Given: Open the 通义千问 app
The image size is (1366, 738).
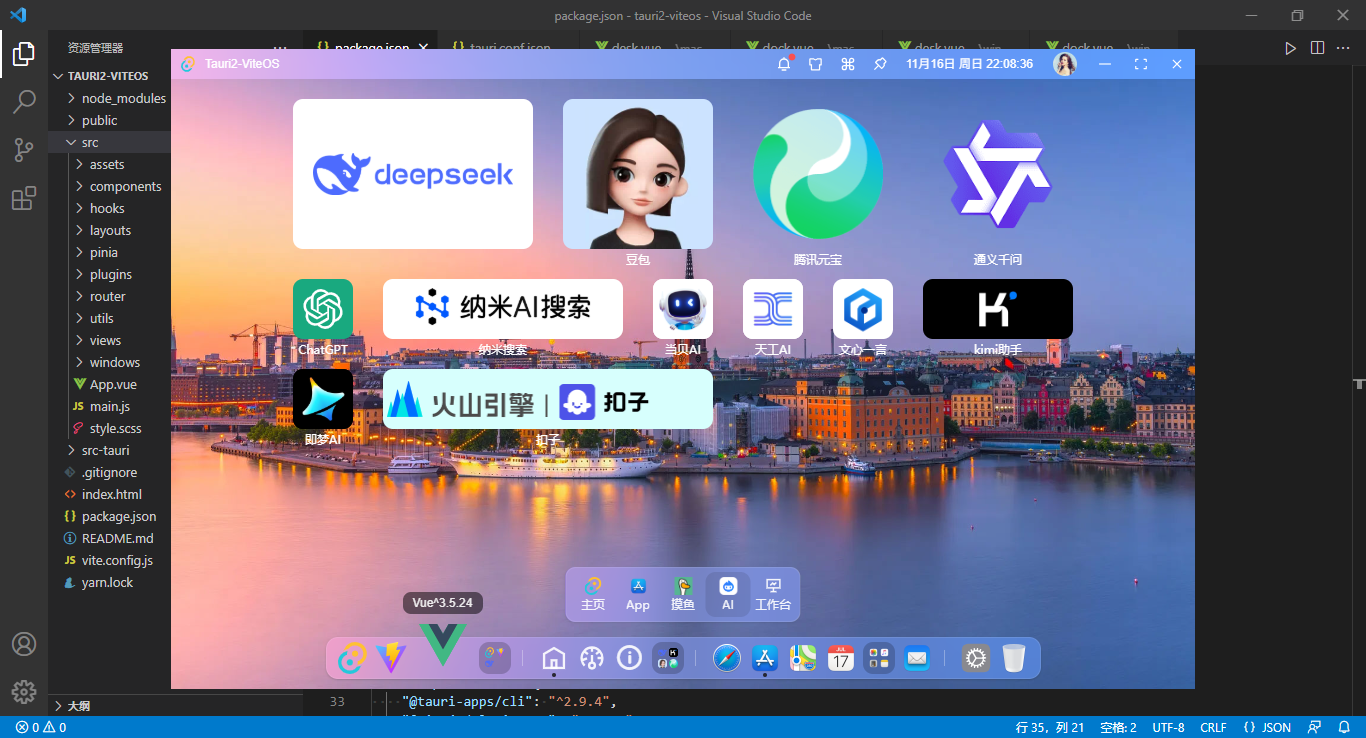Looking at the screenshot, I should pyautogui.click(x=996, y=173).
